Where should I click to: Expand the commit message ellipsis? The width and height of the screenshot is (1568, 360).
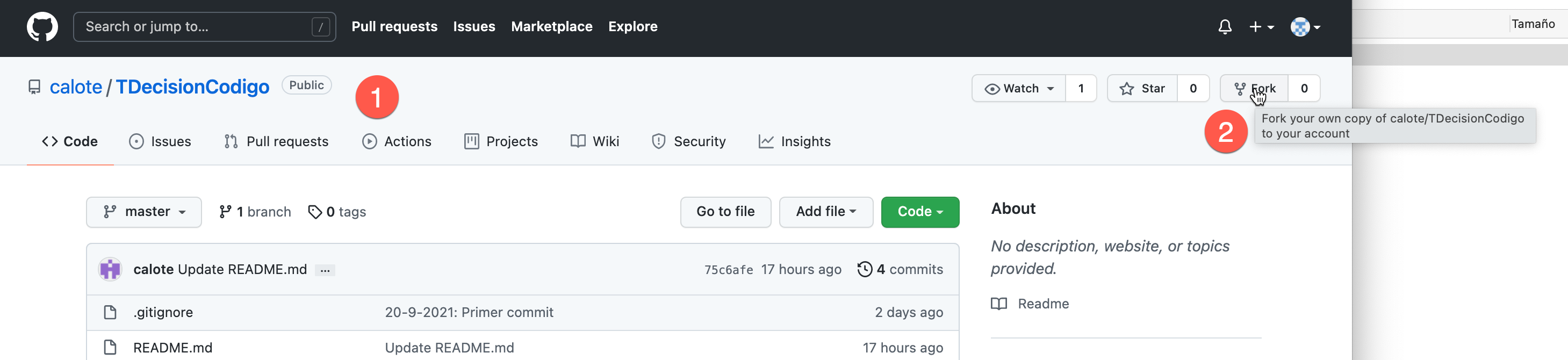point(325,270)
